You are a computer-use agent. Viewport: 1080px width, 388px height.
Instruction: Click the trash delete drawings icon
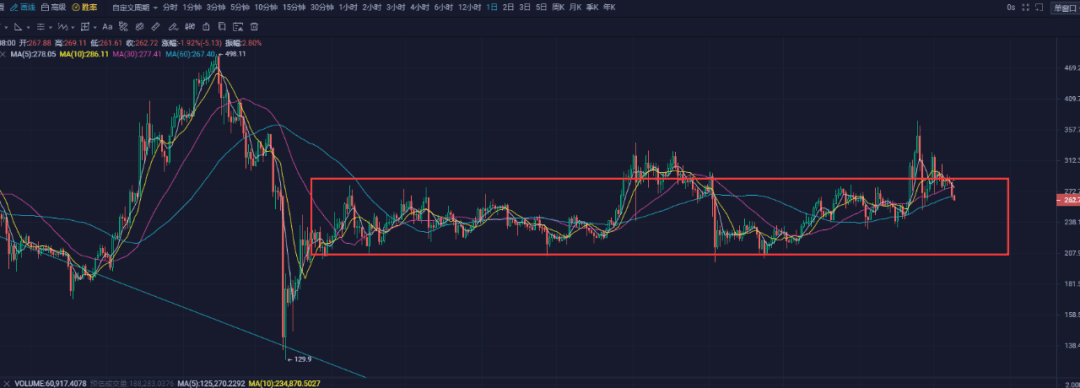254,27
